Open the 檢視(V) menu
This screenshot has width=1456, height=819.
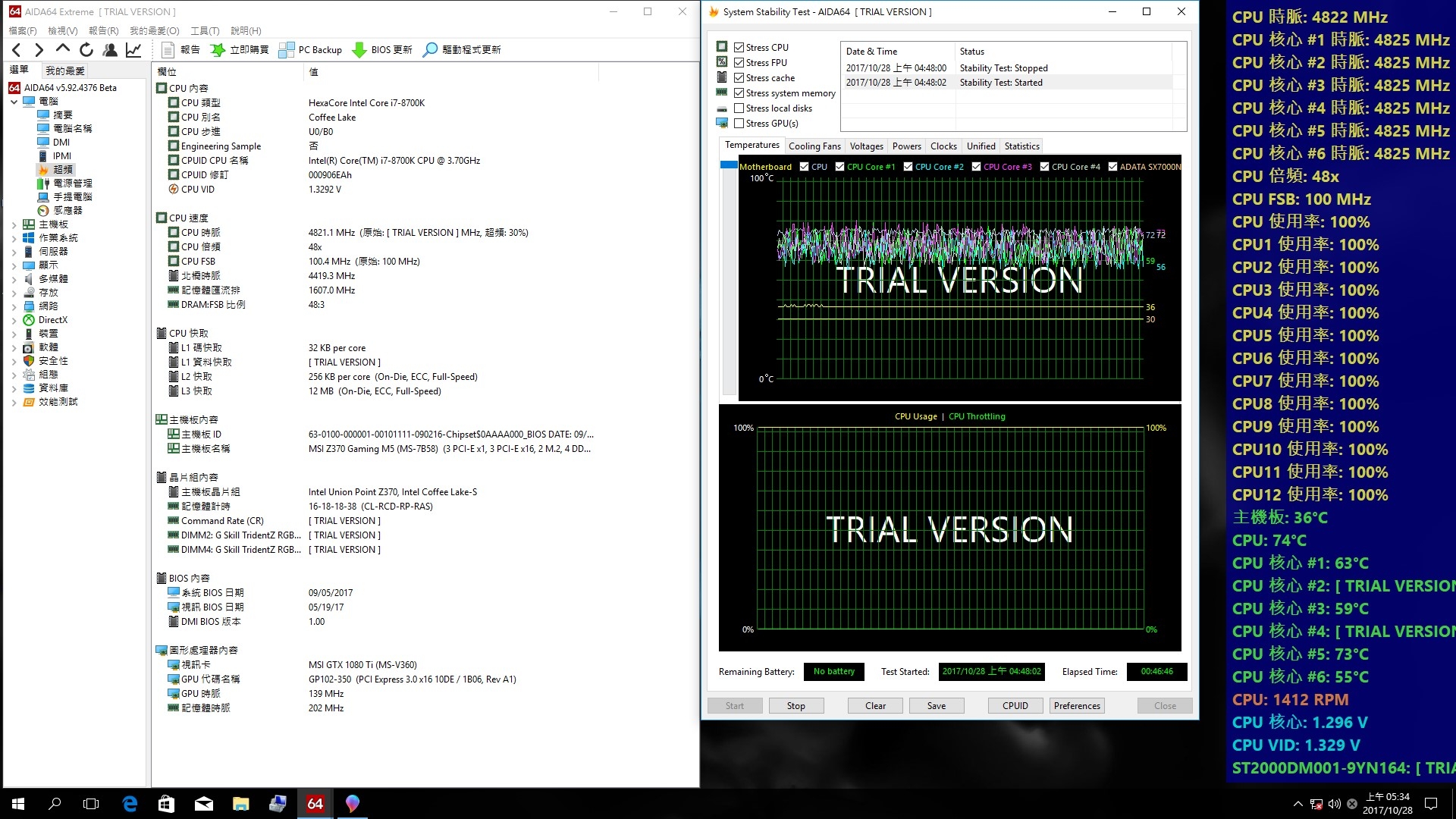pyautogui.click(x=62, y=30)
